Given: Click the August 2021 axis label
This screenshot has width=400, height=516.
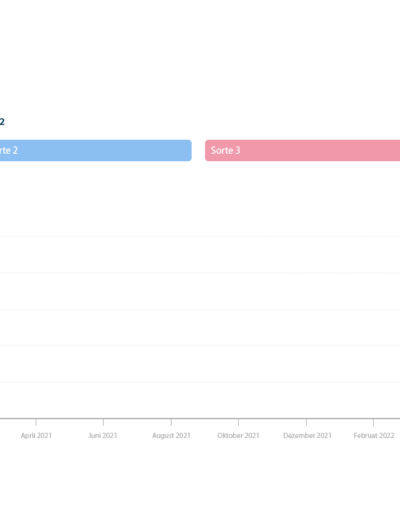Looking at the screenshot, I should click(x=171, y=435).
